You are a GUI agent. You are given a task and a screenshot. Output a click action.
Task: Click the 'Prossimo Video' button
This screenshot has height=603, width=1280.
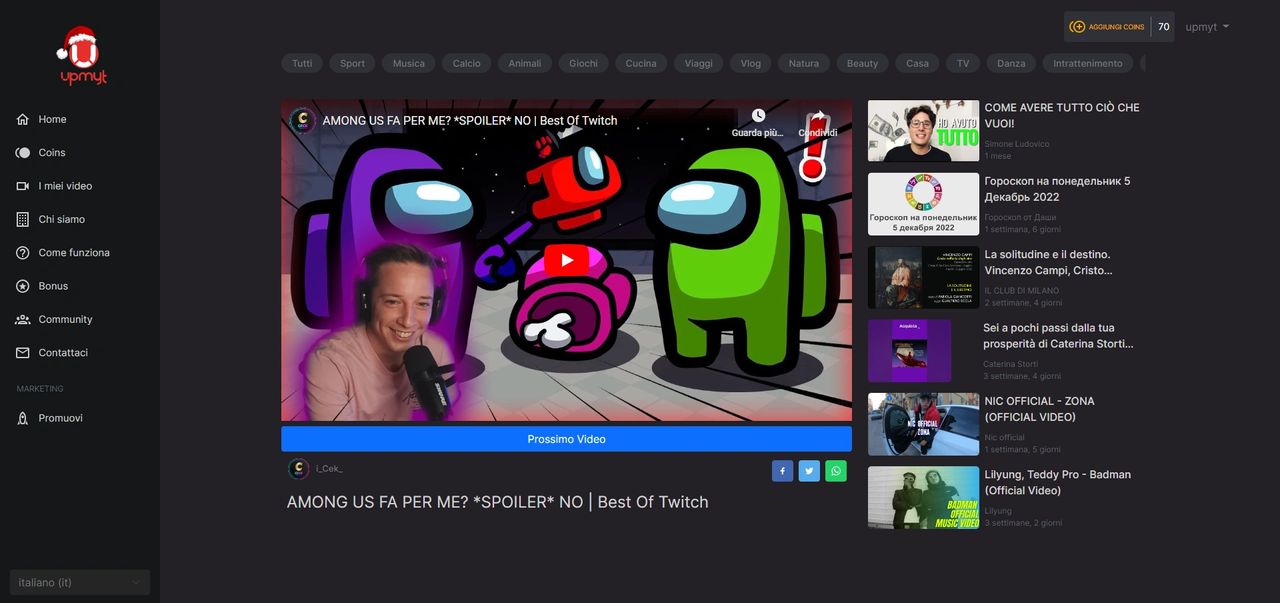pos(566,438)
